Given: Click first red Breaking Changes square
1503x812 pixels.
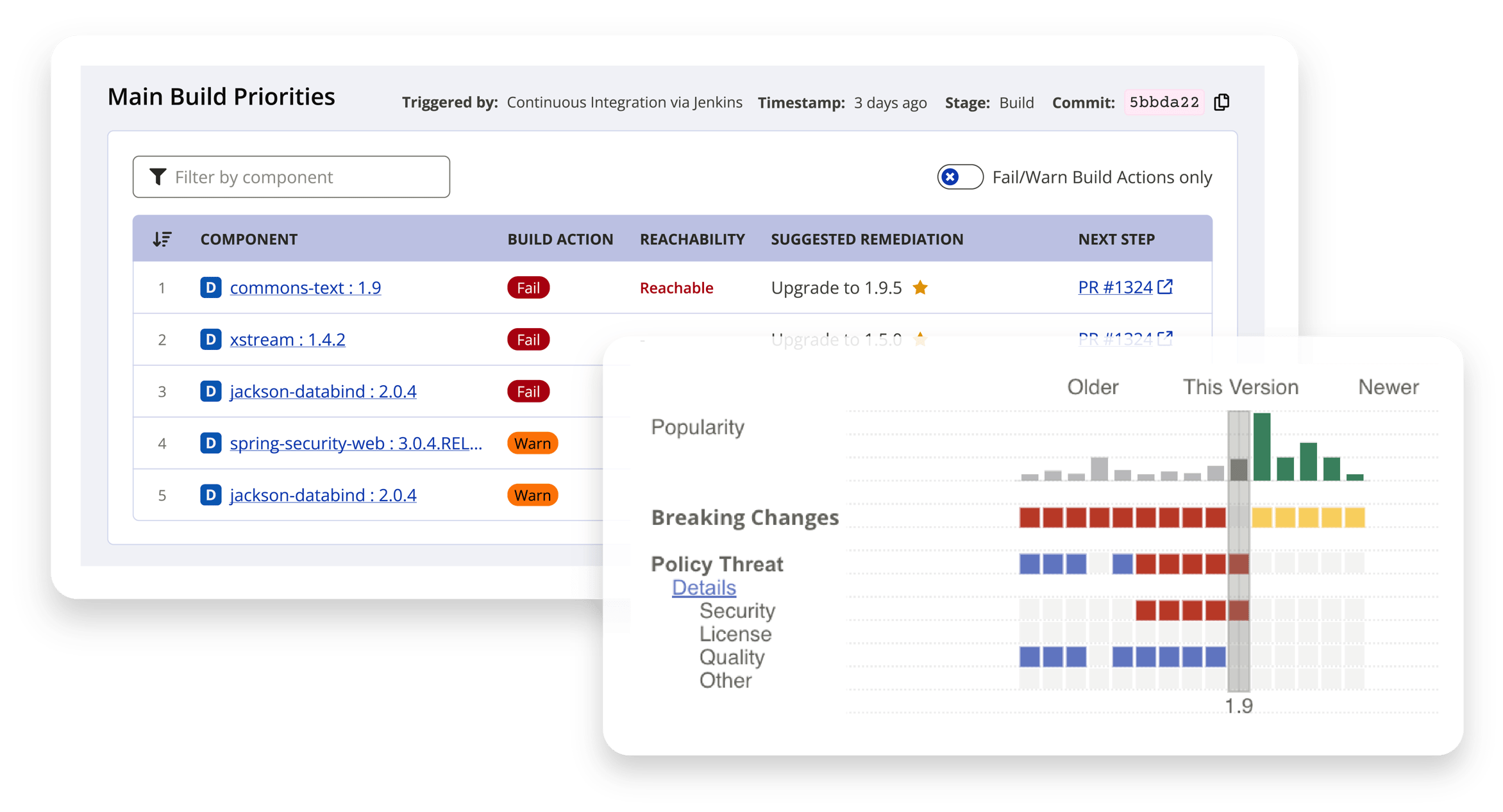Looking at the screenshot, I should point(1029,517).
